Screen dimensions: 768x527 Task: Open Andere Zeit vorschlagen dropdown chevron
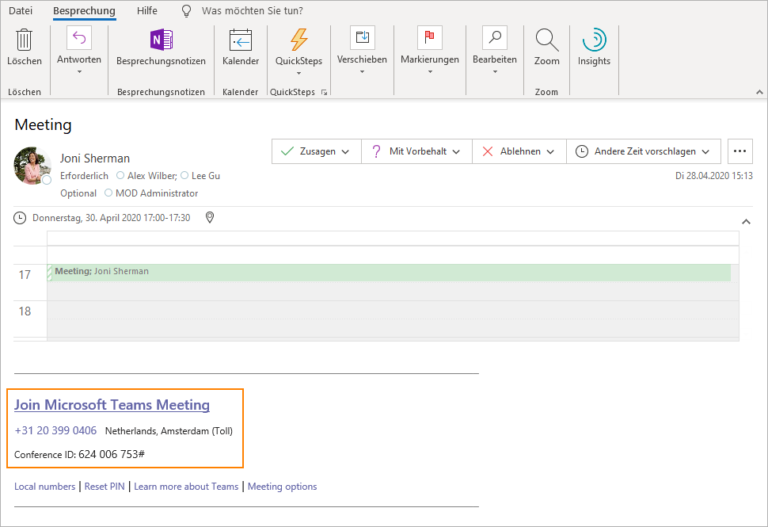click(705, 152)
